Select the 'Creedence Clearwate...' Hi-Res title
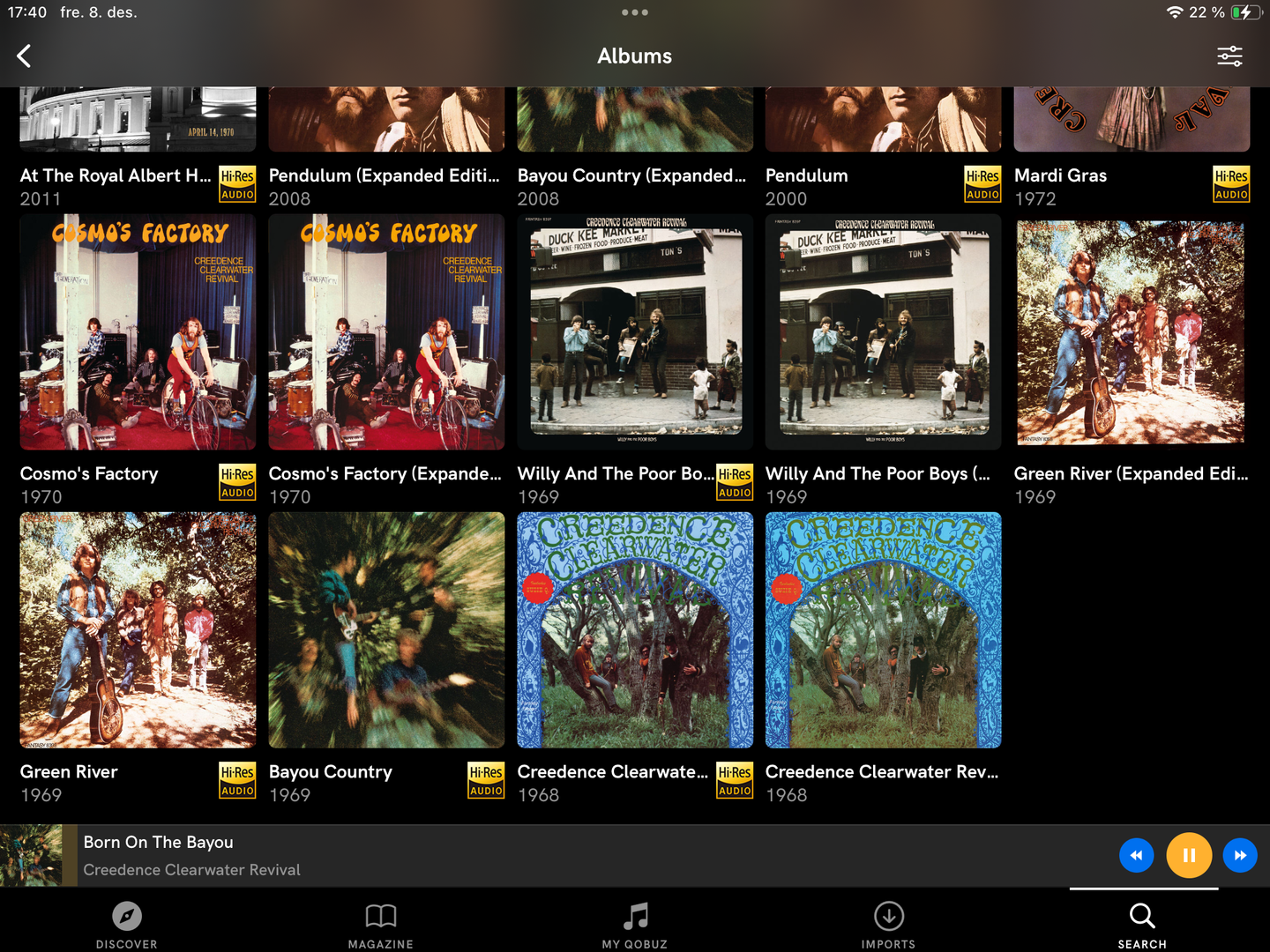The width and height of the screenshot is (1270, 952). pos(613,771)
